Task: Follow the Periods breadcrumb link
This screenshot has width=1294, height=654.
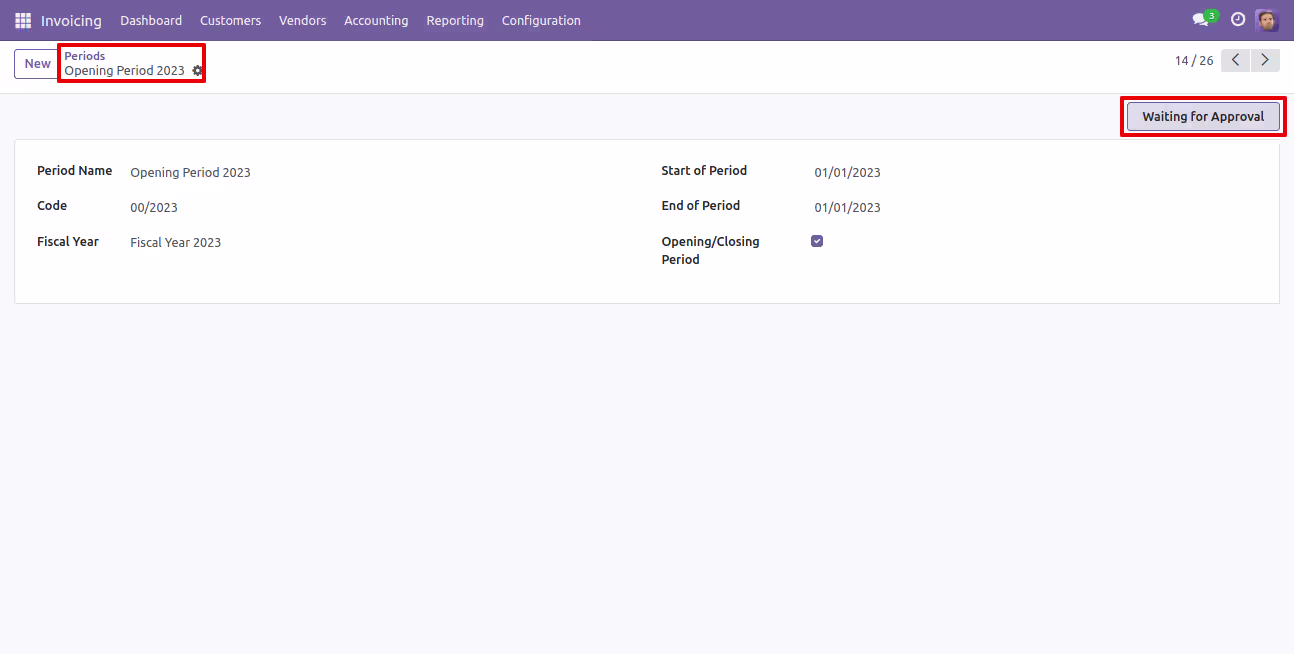Action: (x=85, y=56)
